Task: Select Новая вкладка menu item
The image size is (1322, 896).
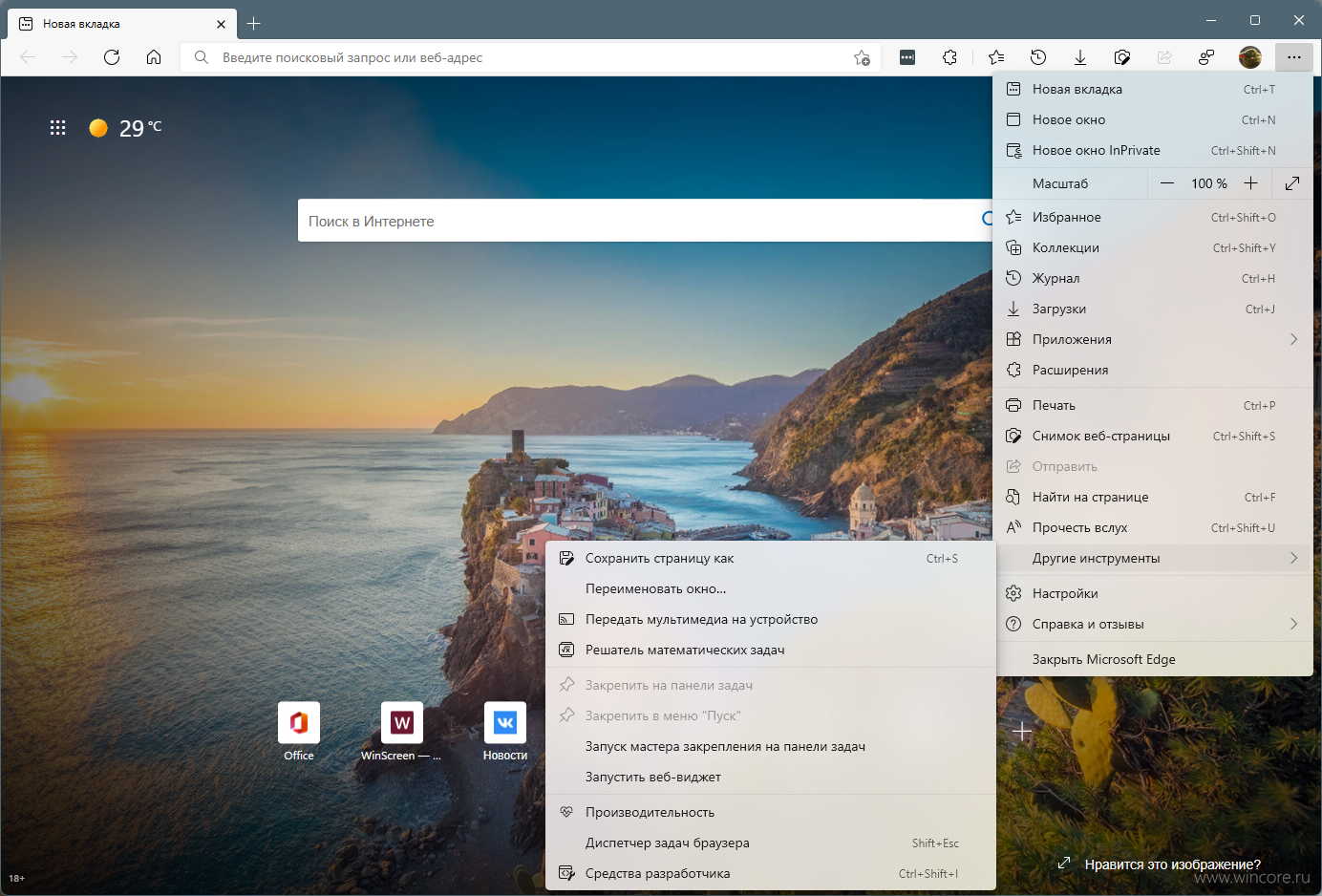Action: 1153,89
